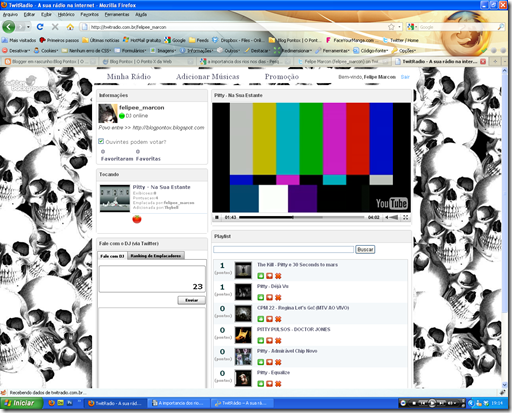Click the DJ message text area

coord(152,279)
